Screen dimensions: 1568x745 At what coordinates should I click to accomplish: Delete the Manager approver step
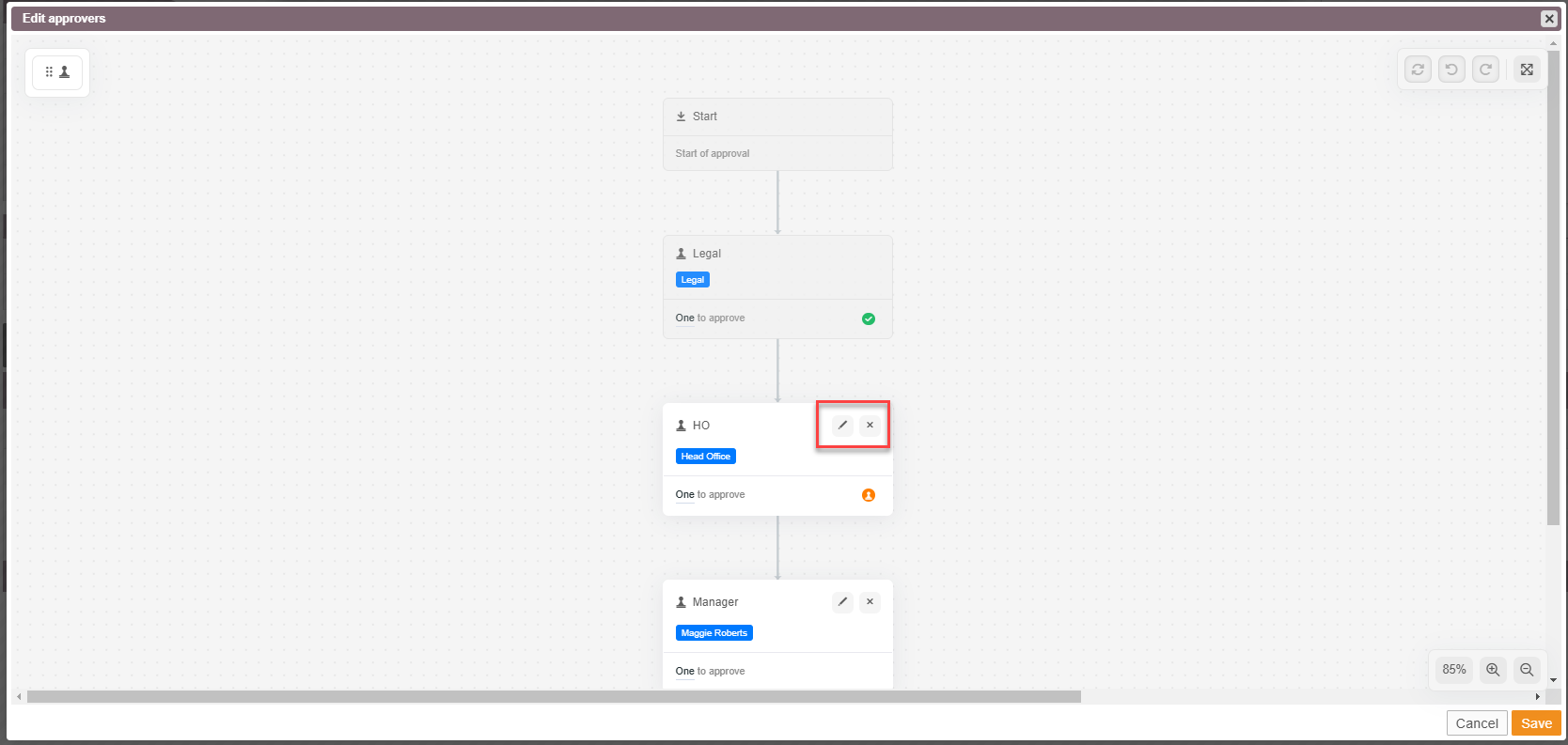click(870, 602)
